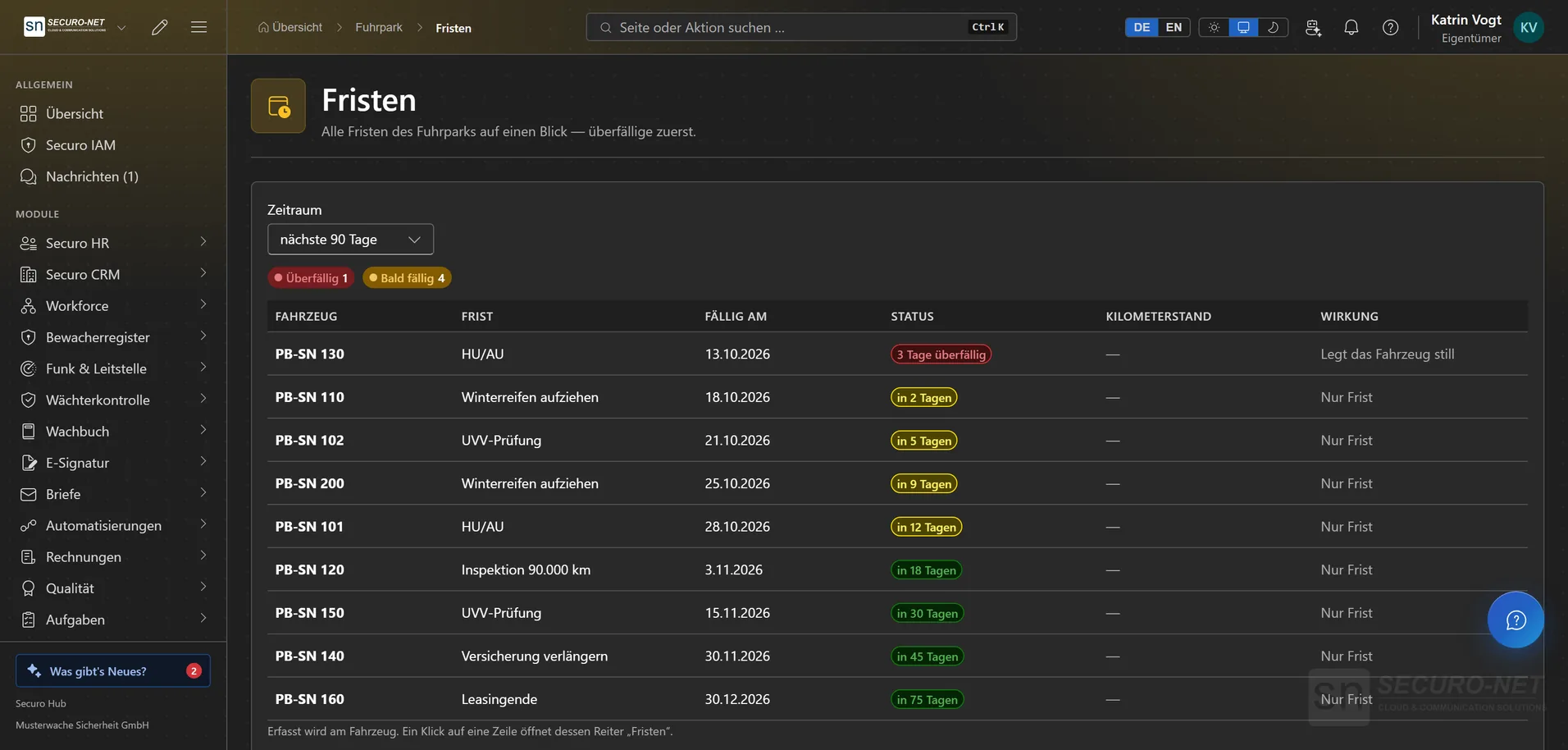
Task: Go to Übersicht breadcrumb link
Action: (290, 27)
